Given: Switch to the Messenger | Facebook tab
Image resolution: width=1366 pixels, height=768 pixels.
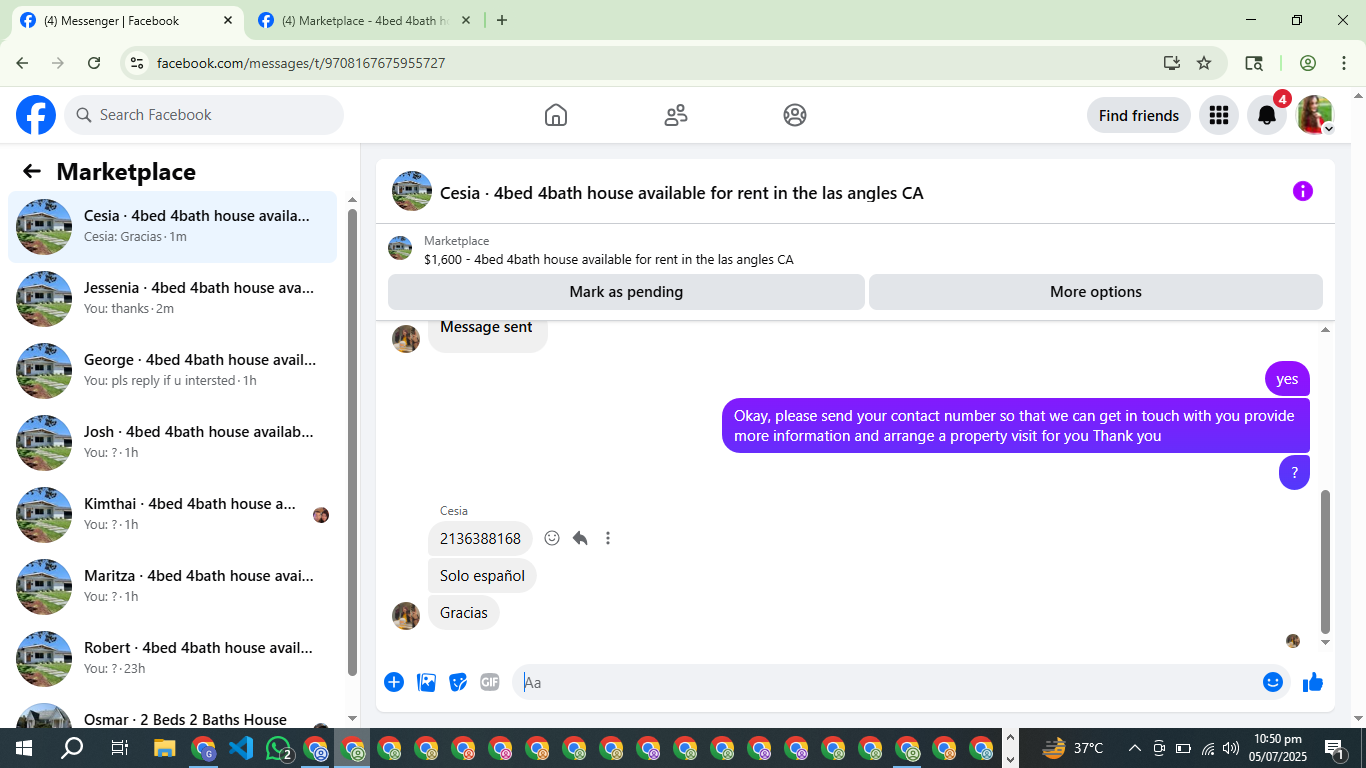Looking at the screenshot, I should click(x=126, y=20).
